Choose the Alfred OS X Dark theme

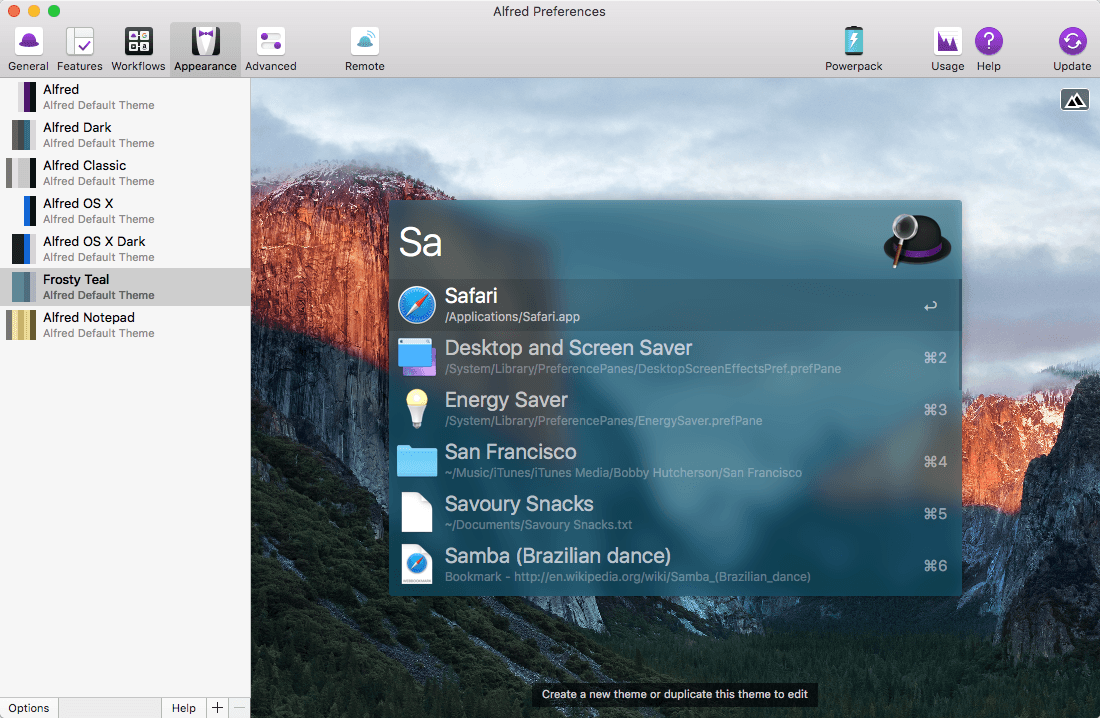click(125, 248)
